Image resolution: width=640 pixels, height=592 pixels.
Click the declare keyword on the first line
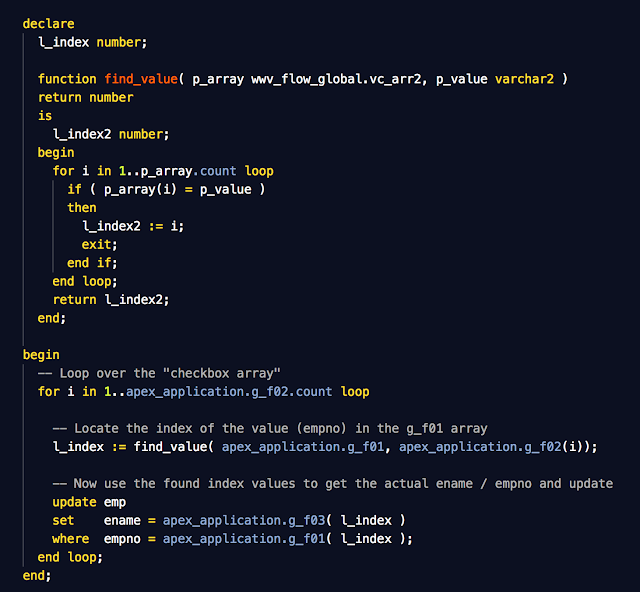click(x=48, y=23)
